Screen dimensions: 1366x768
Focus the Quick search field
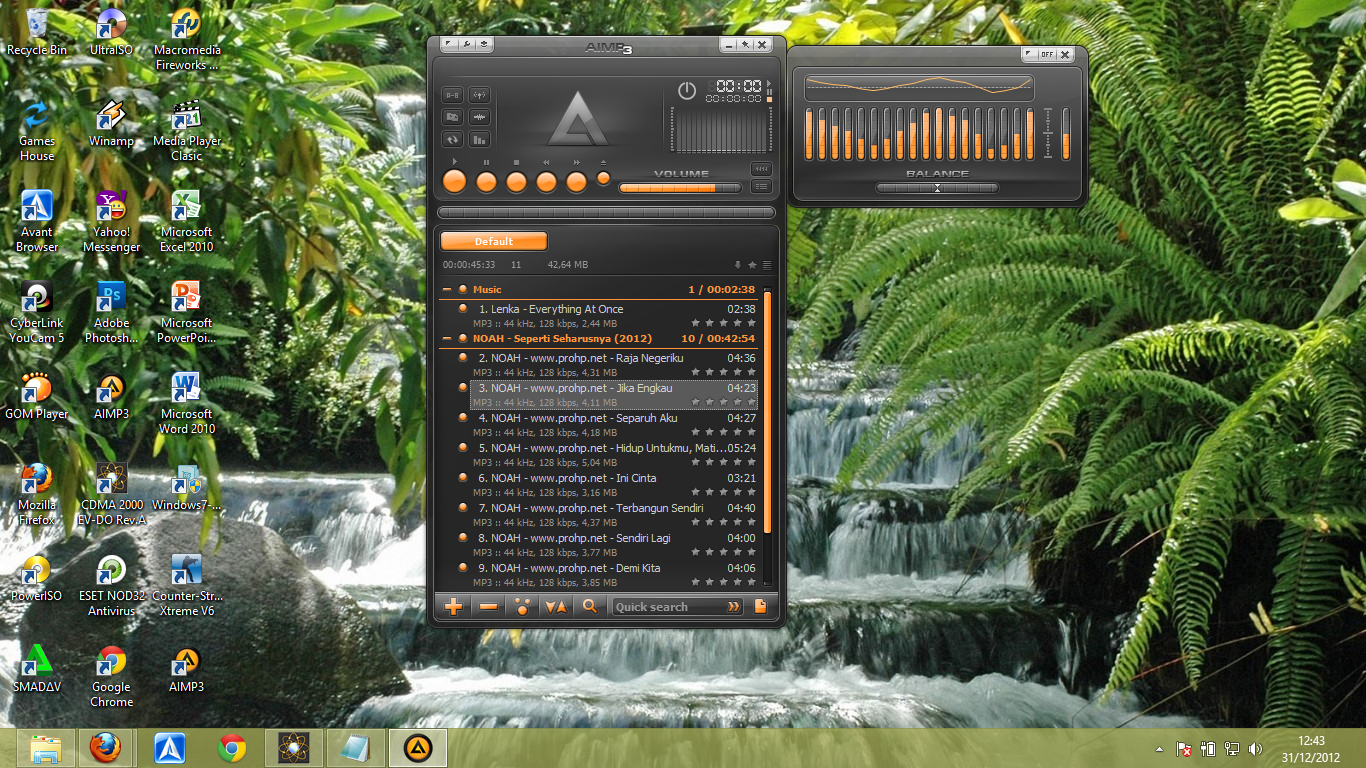668,607
